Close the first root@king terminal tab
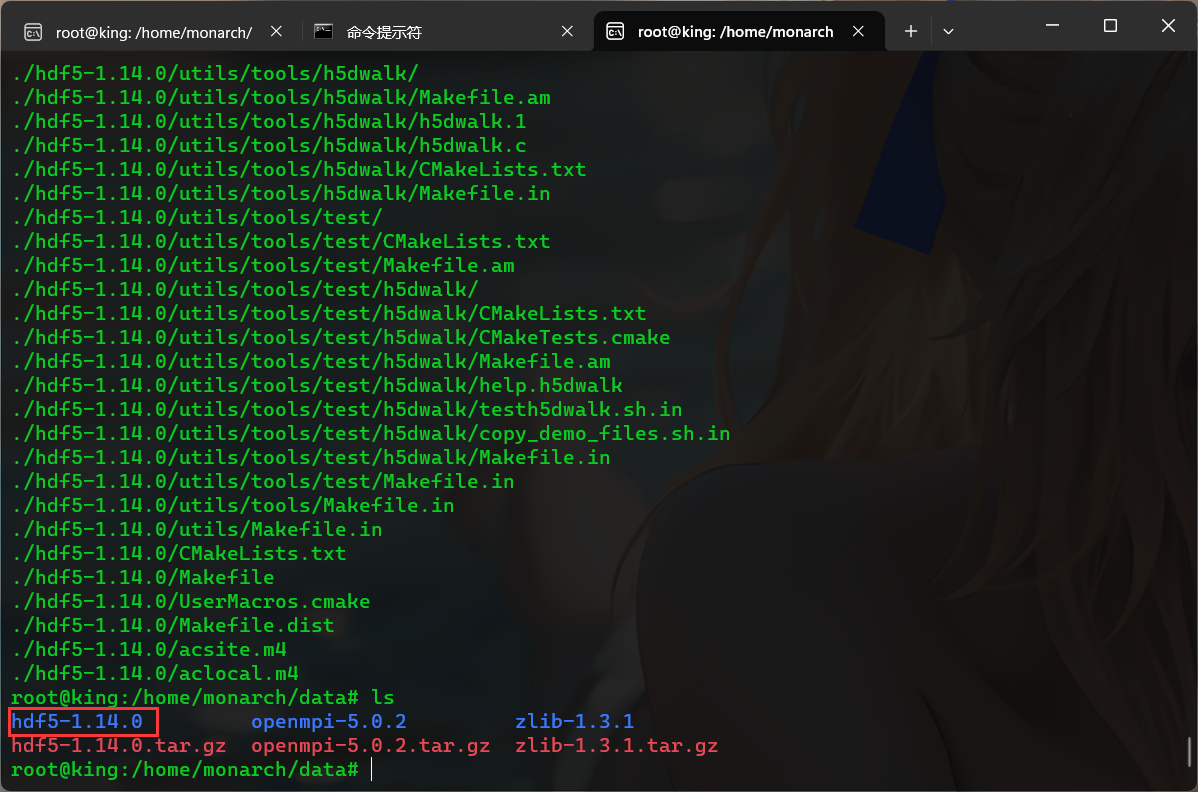Image resolution: width=1198 pixels, height=792 pixels. point(276,30)
